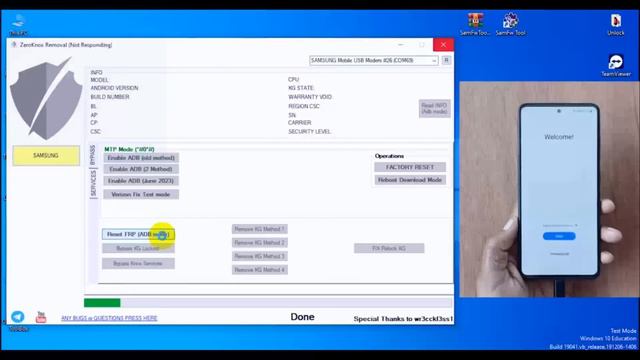The width and height of the screenshot is (640, 360).
Task: Click the CPU info label
Action: (293, 80)
